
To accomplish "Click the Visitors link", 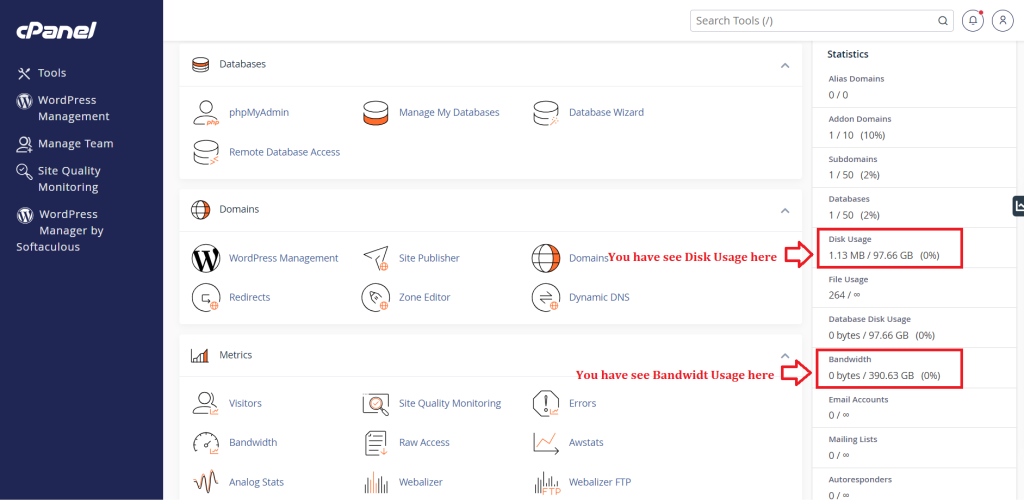I will [x=246, y=403].
